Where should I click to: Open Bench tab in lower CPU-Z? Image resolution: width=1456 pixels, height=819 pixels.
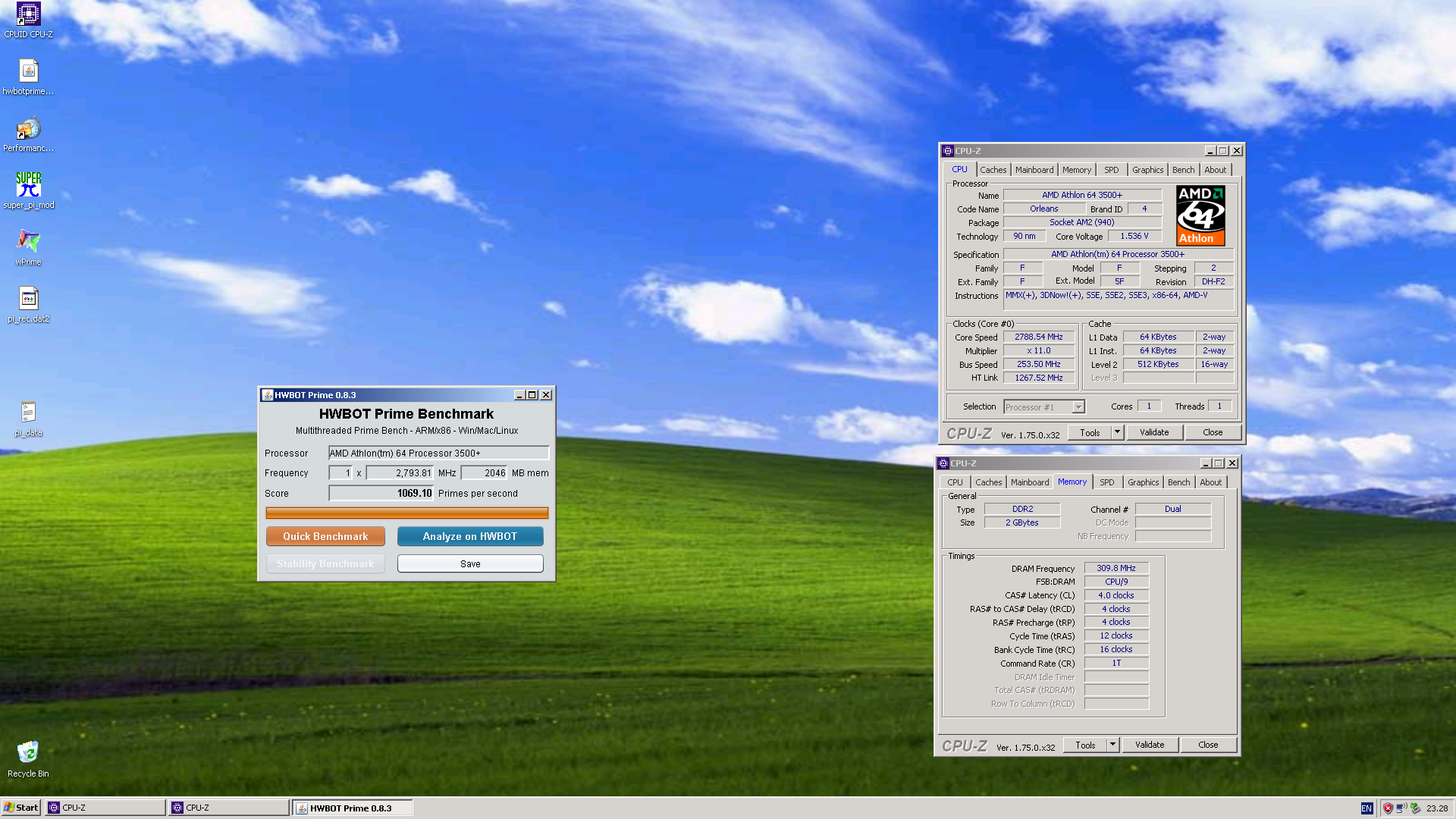(1178, 482)
